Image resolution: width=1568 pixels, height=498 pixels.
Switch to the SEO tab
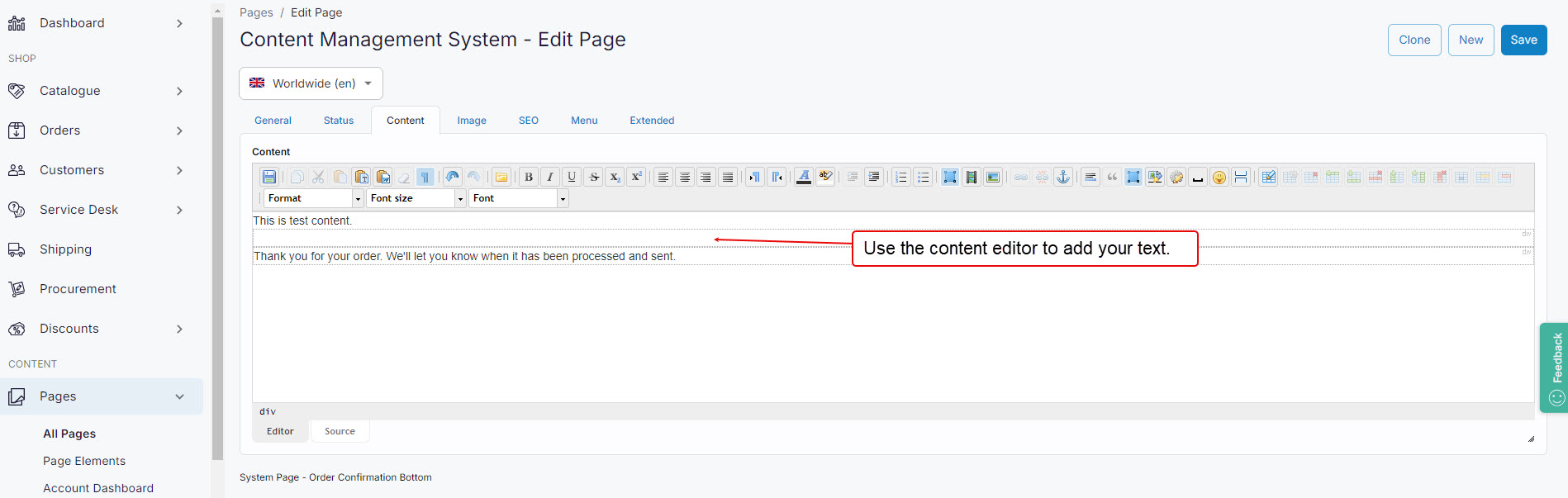coord(528,121)
